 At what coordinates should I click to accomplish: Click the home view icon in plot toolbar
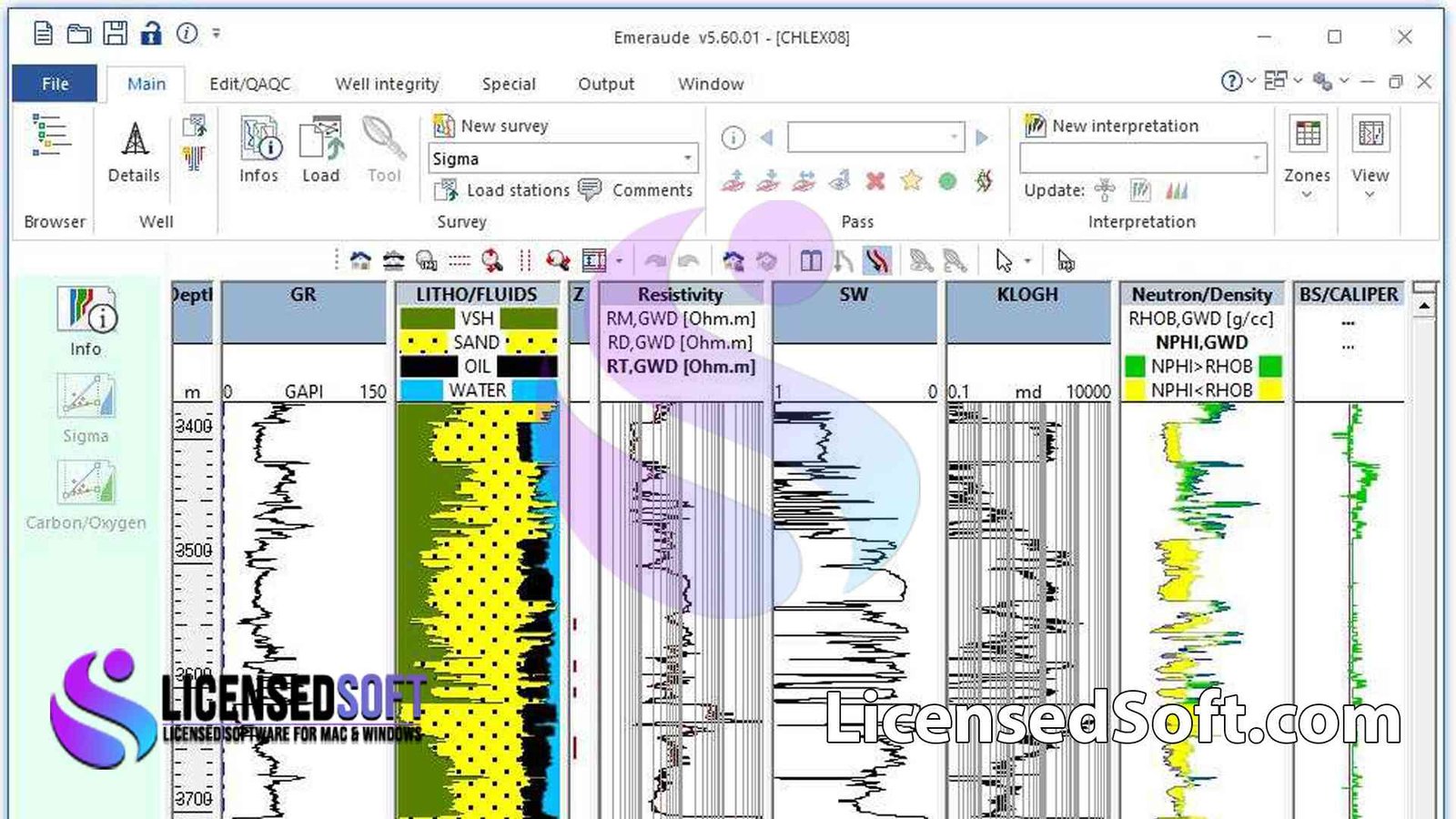(x=360, y=261)
